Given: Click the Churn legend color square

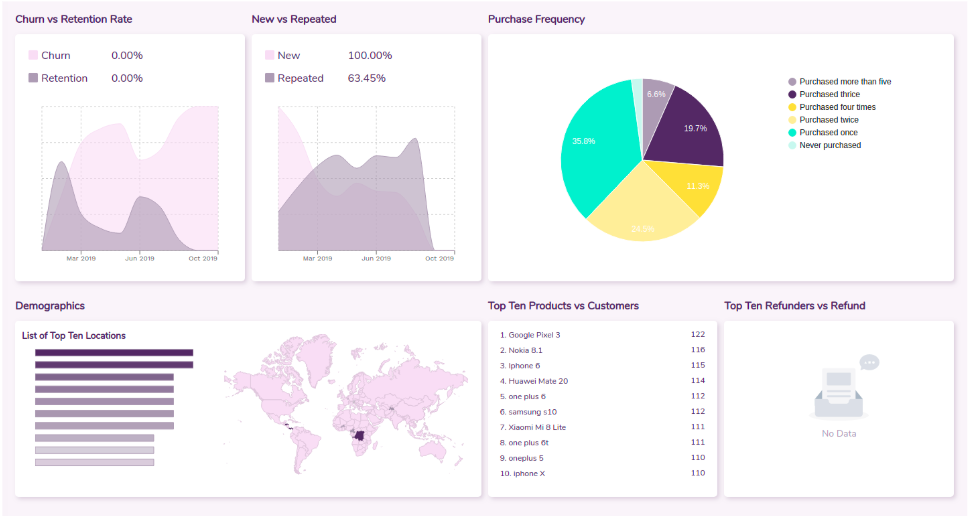Looking at the screenshot, I should [33, 56].
